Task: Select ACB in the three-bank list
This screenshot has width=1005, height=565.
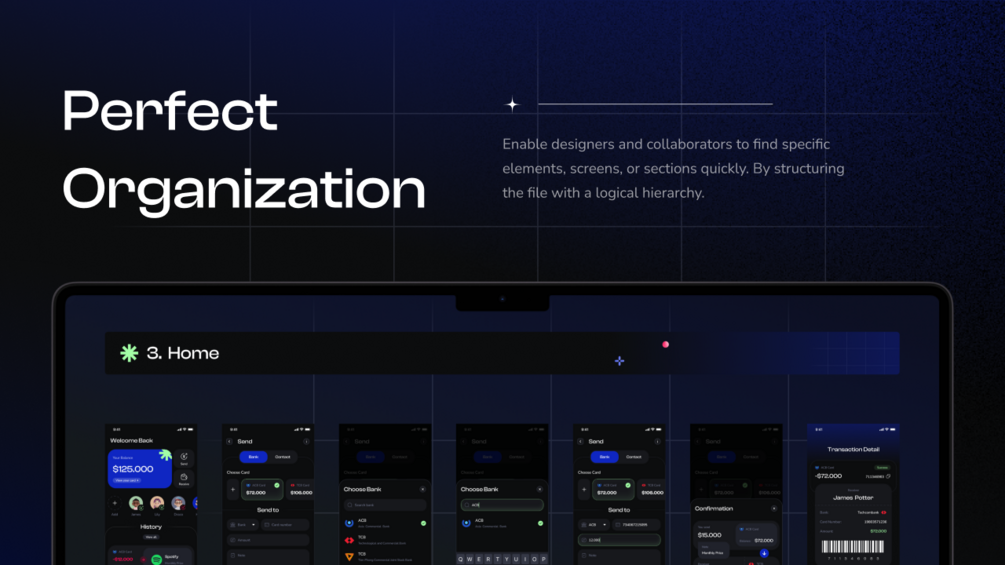Action: point(385,523)
